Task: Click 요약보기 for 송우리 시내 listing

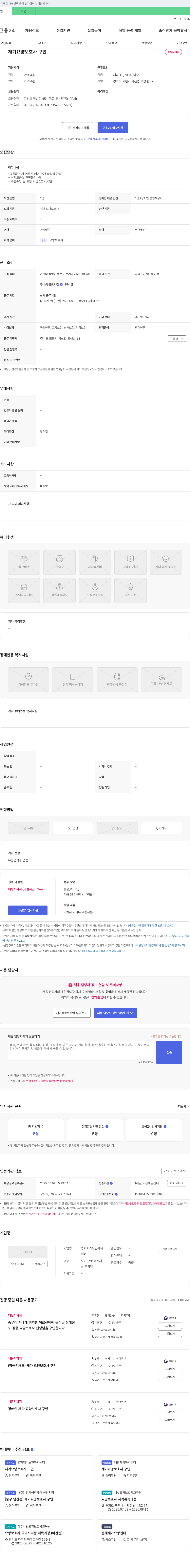Action: point(170,1326)
